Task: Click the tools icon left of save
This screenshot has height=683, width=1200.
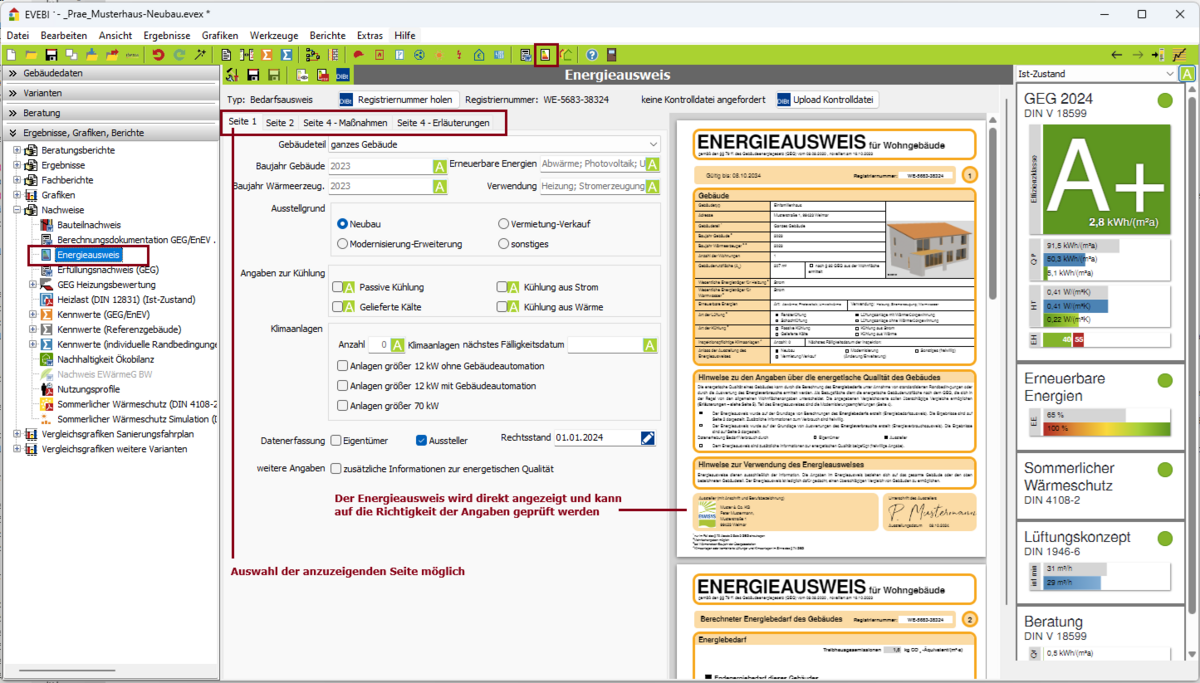Action: coord(232,75)
